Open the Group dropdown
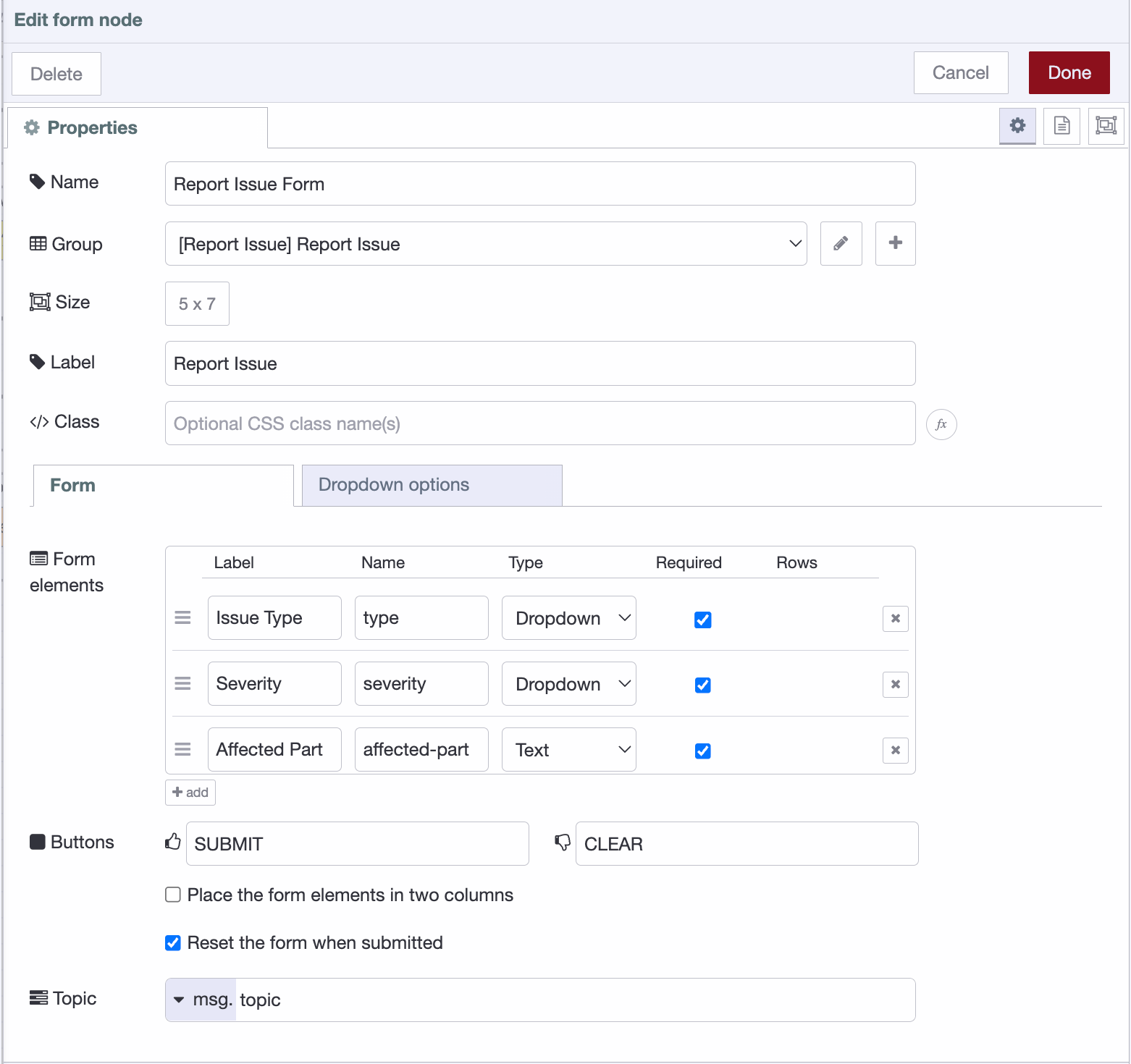This screenshot has width=1131, height=1064. pyautogui.click(x=486, y=244)
